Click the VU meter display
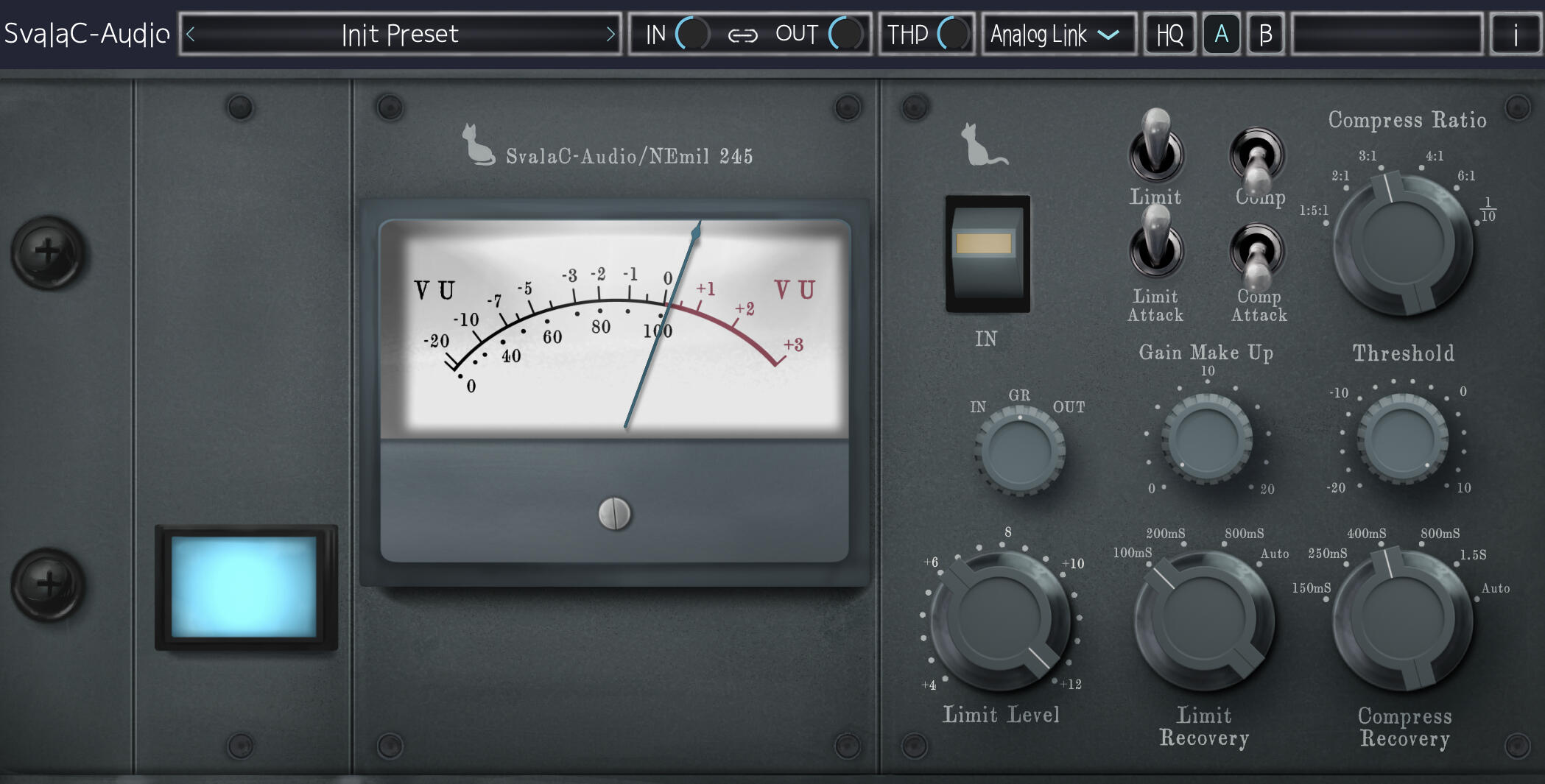Screen dimensions: 1545x784 [x=614, y=328]
